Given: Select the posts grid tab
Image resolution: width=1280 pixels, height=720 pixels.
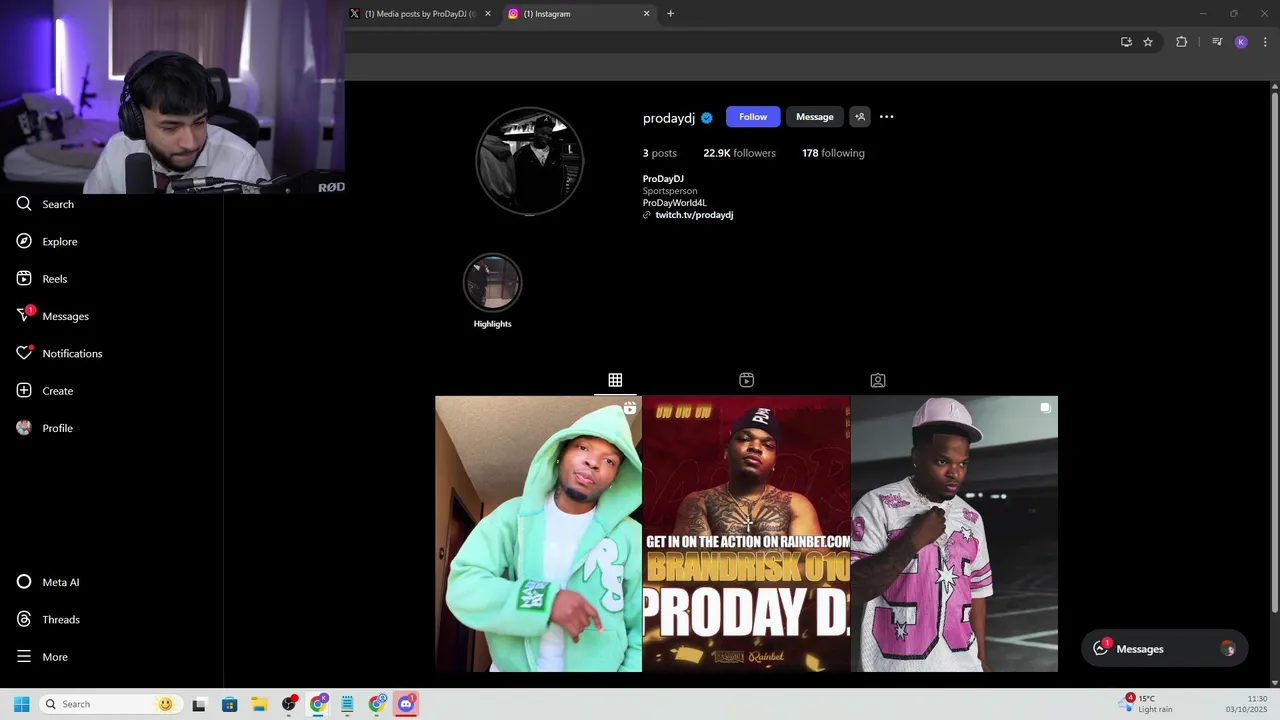Looking at the screenshot, I should tap(615, 380).
